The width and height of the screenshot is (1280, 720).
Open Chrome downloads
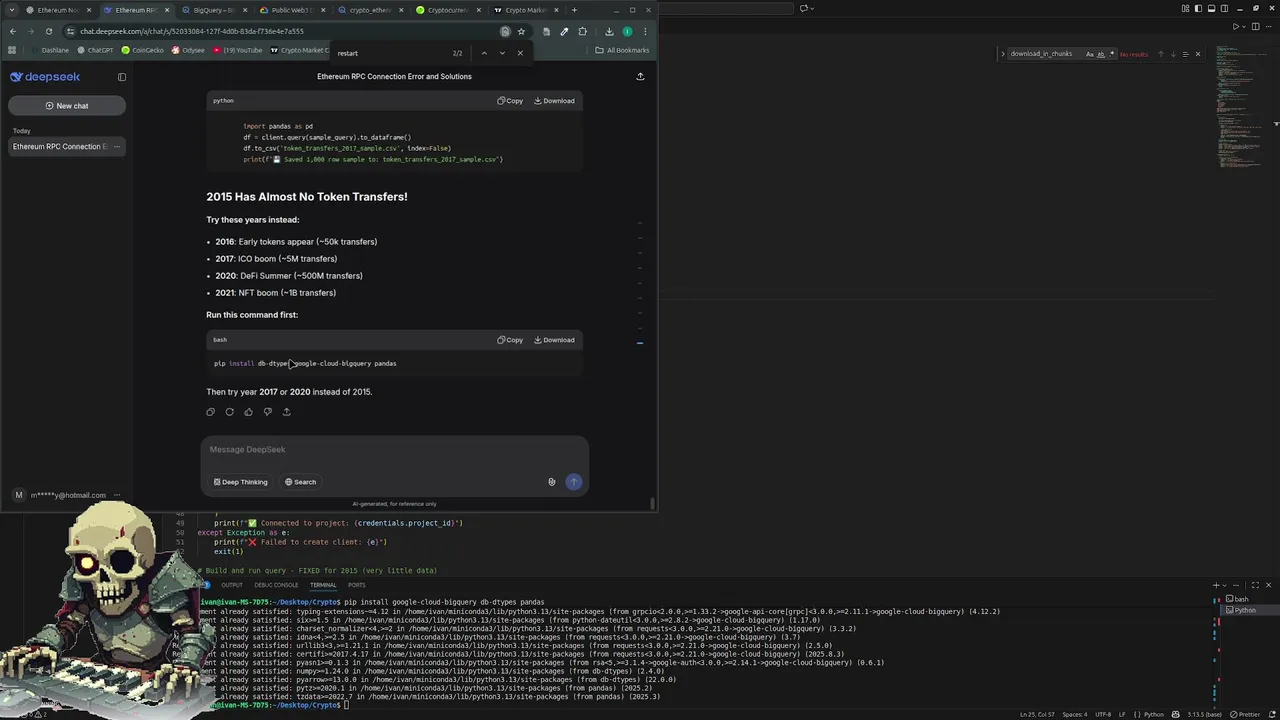point(609,31)
